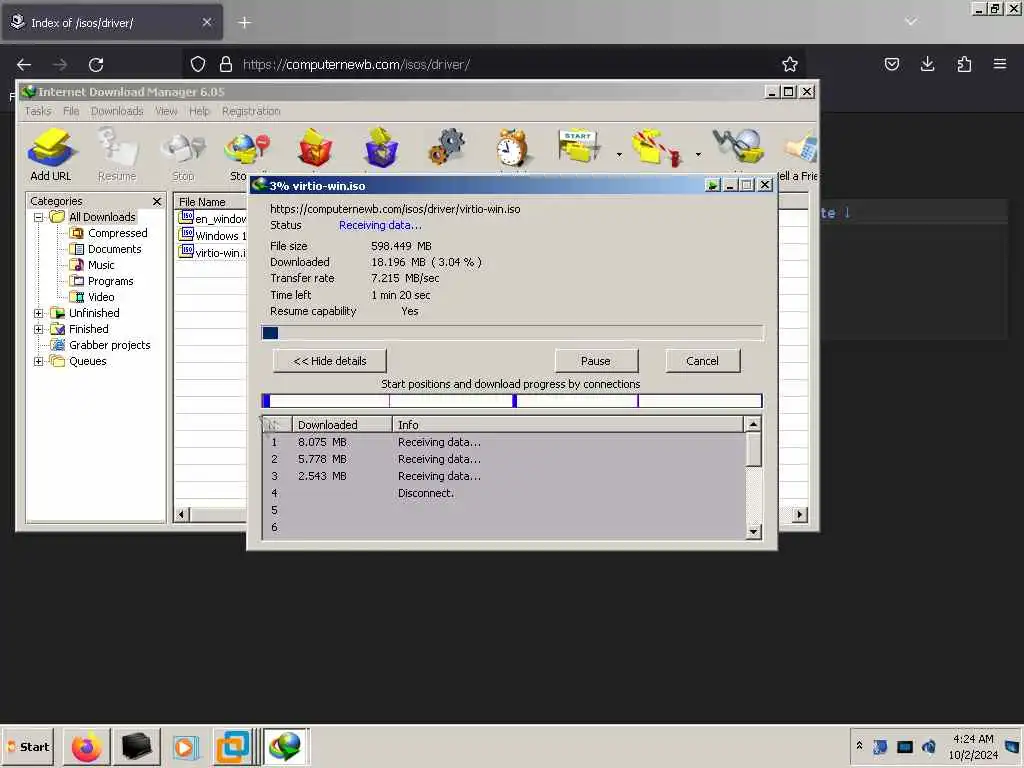1024x768 pixels.
Task: Cancel the virtio-win.iso download
Action: tap(702, 361)
